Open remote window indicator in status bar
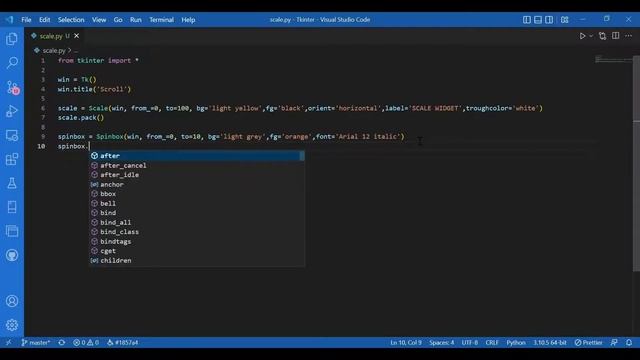 coord(9,342)
